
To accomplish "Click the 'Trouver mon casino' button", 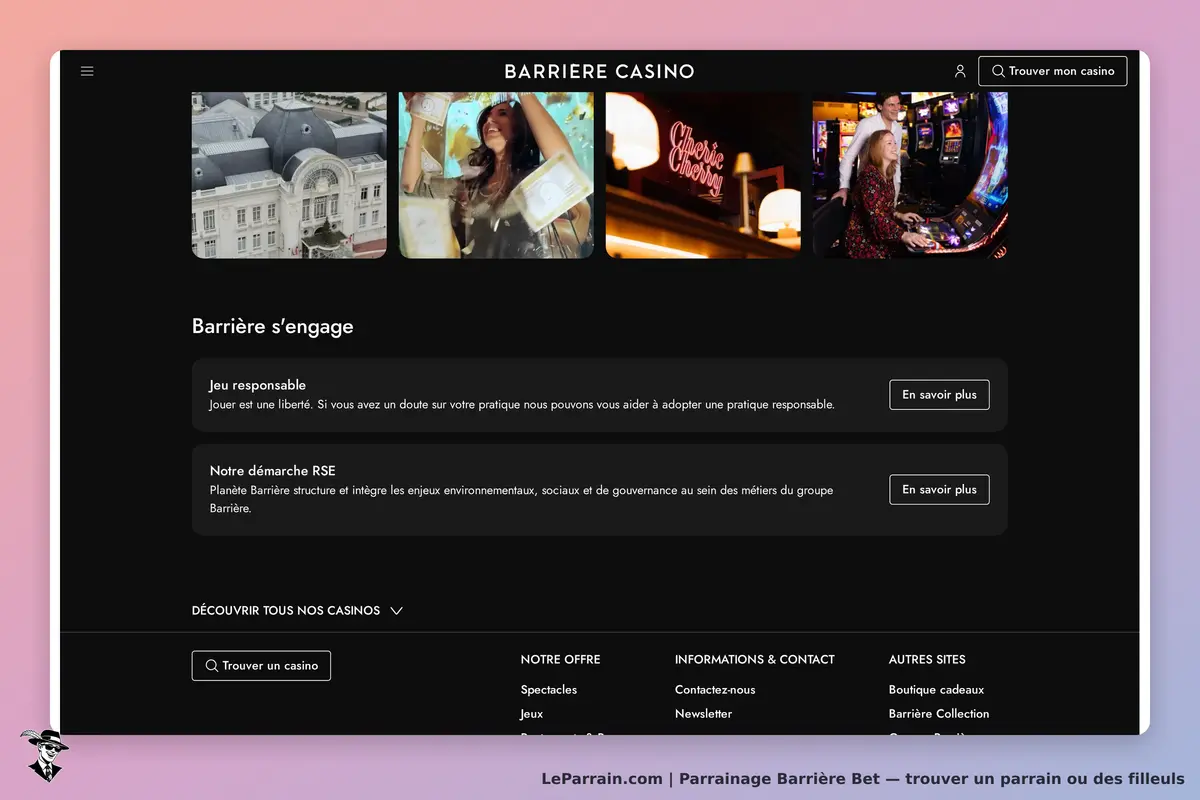I will coord(1053,71).
